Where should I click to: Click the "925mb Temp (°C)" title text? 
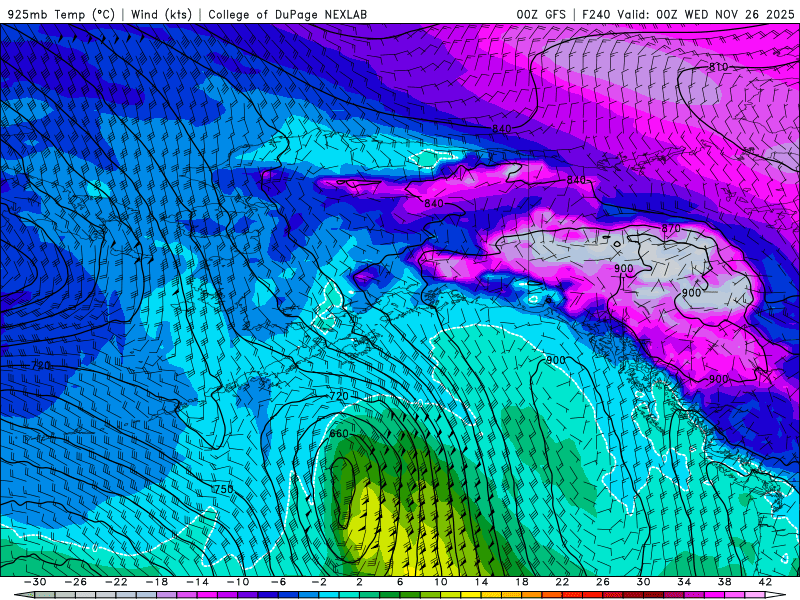pyautogui.click(x=61, y=14)
